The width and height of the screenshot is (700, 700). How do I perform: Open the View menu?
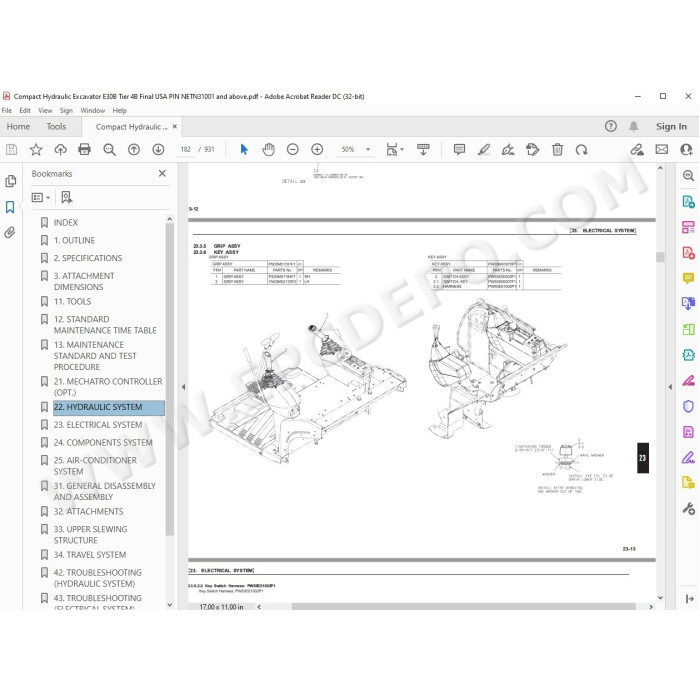tap(45, 110)
